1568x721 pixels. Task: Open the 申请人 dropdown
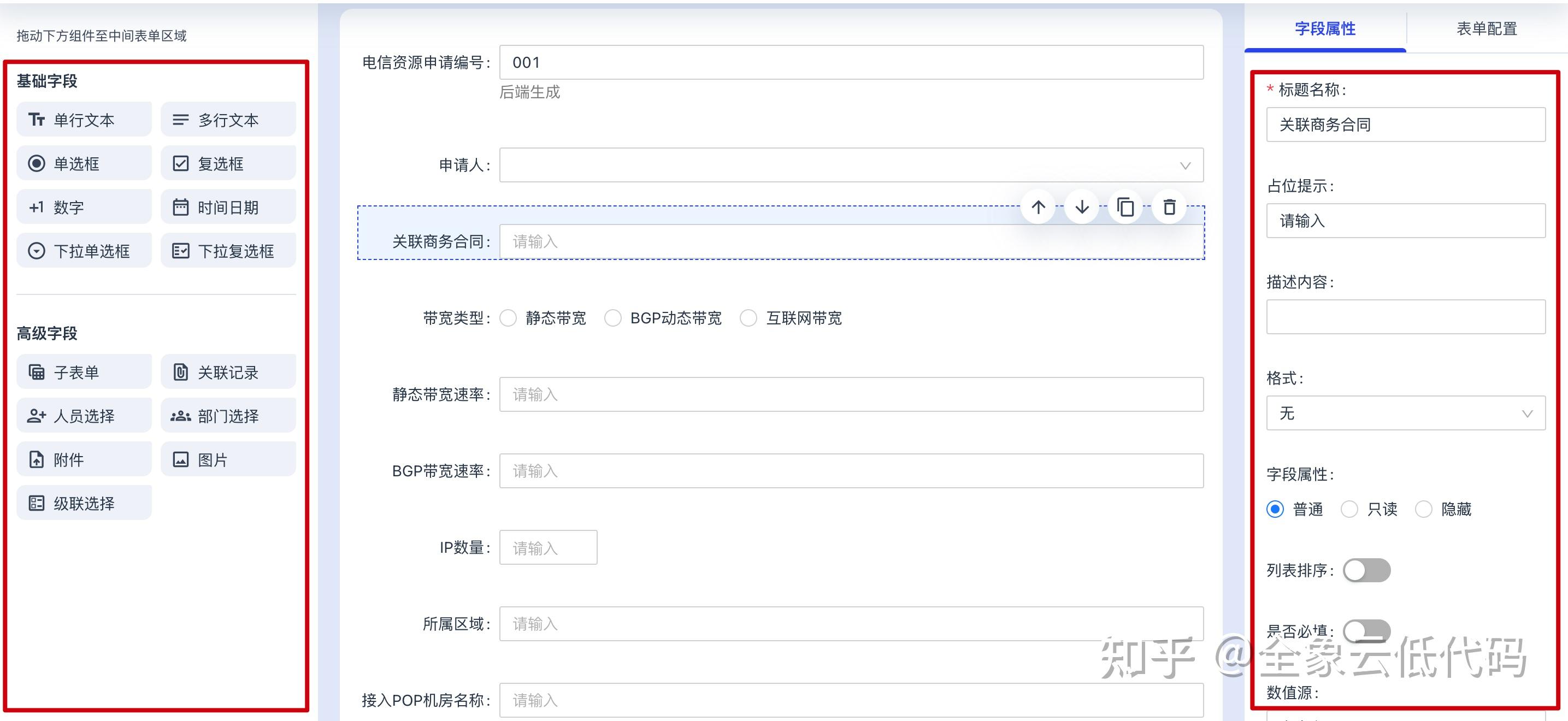[852, 165]
